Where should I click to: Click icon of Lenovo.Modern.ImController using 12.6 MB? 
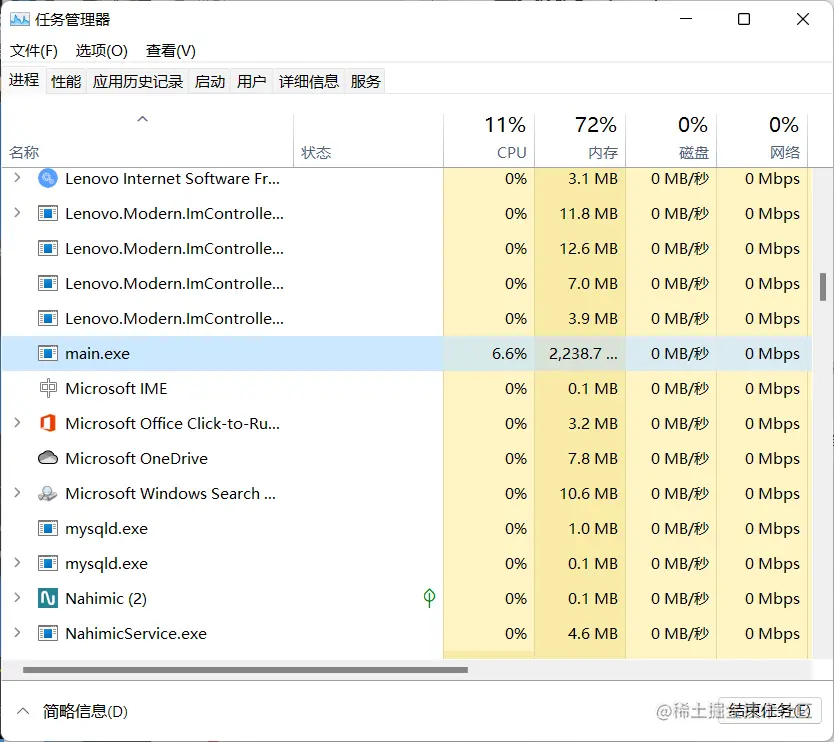click(48, 248)
